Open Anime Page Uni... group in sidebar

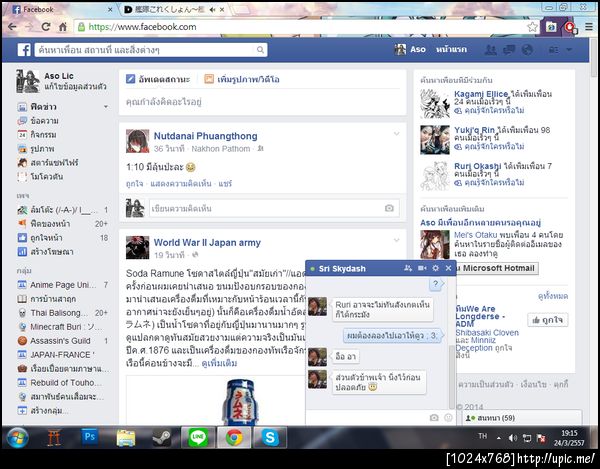(x=63, y=285)
